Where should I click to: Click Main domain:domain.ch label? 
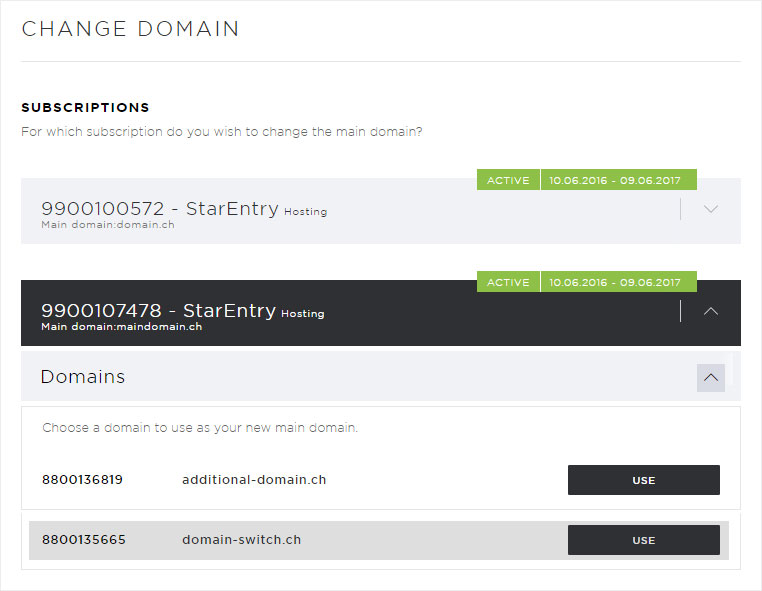coord(108,225)
